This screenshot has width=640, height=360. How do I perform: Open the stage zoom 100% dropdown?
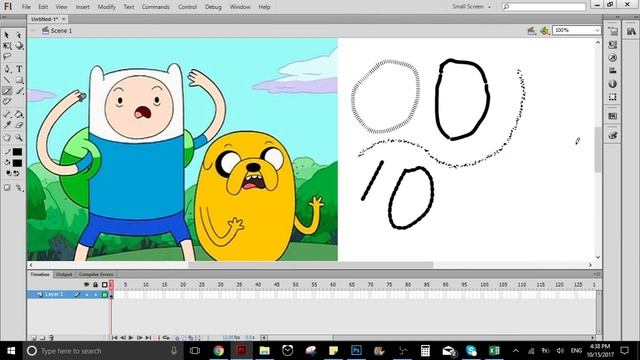click(x=576, y=30)
